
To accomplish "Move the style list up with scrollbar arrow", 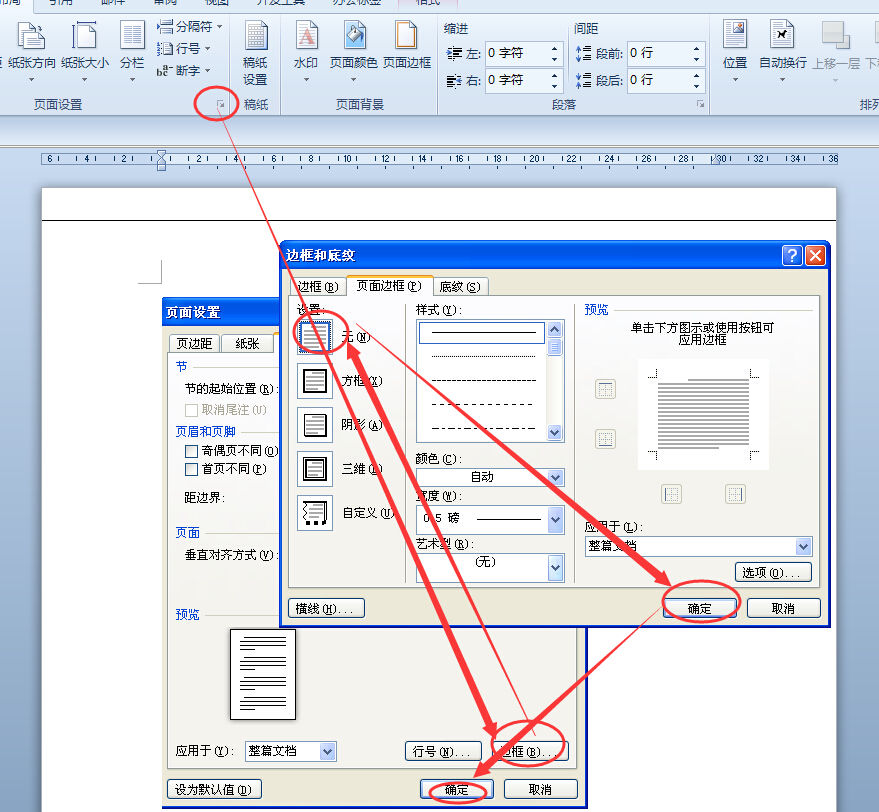I will click(x=554, y=329).
